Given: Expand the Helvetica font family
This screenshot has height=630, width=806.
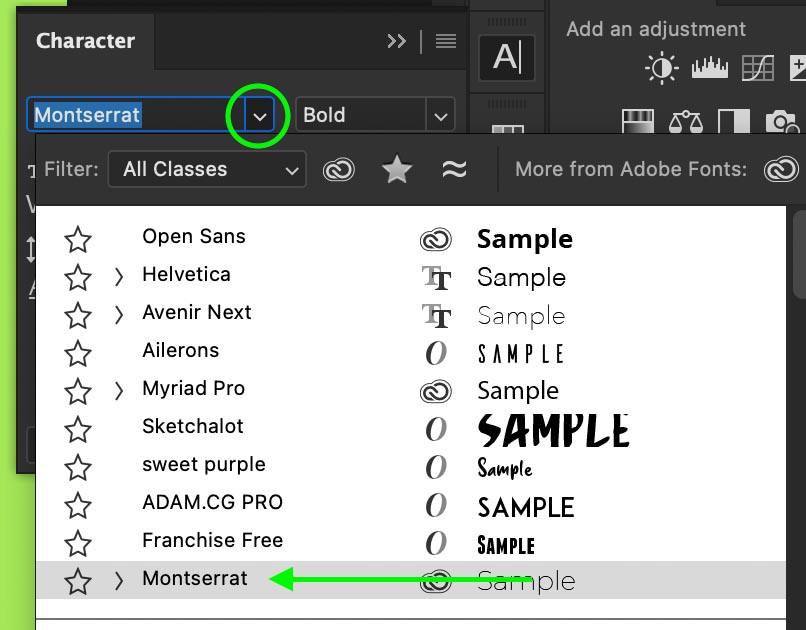Looking at the screenshot, I should click(118, 274).
